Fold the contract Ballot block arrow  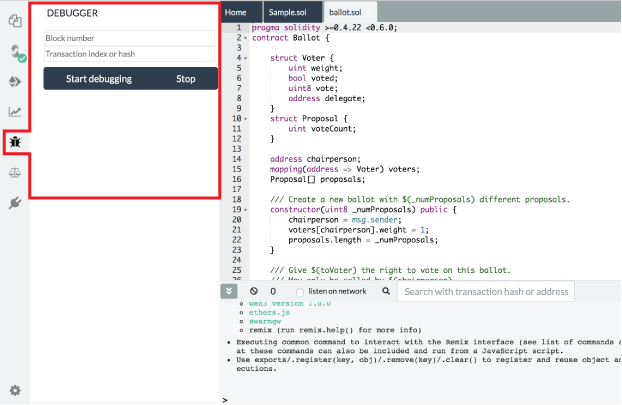click(x=246, y=38)
